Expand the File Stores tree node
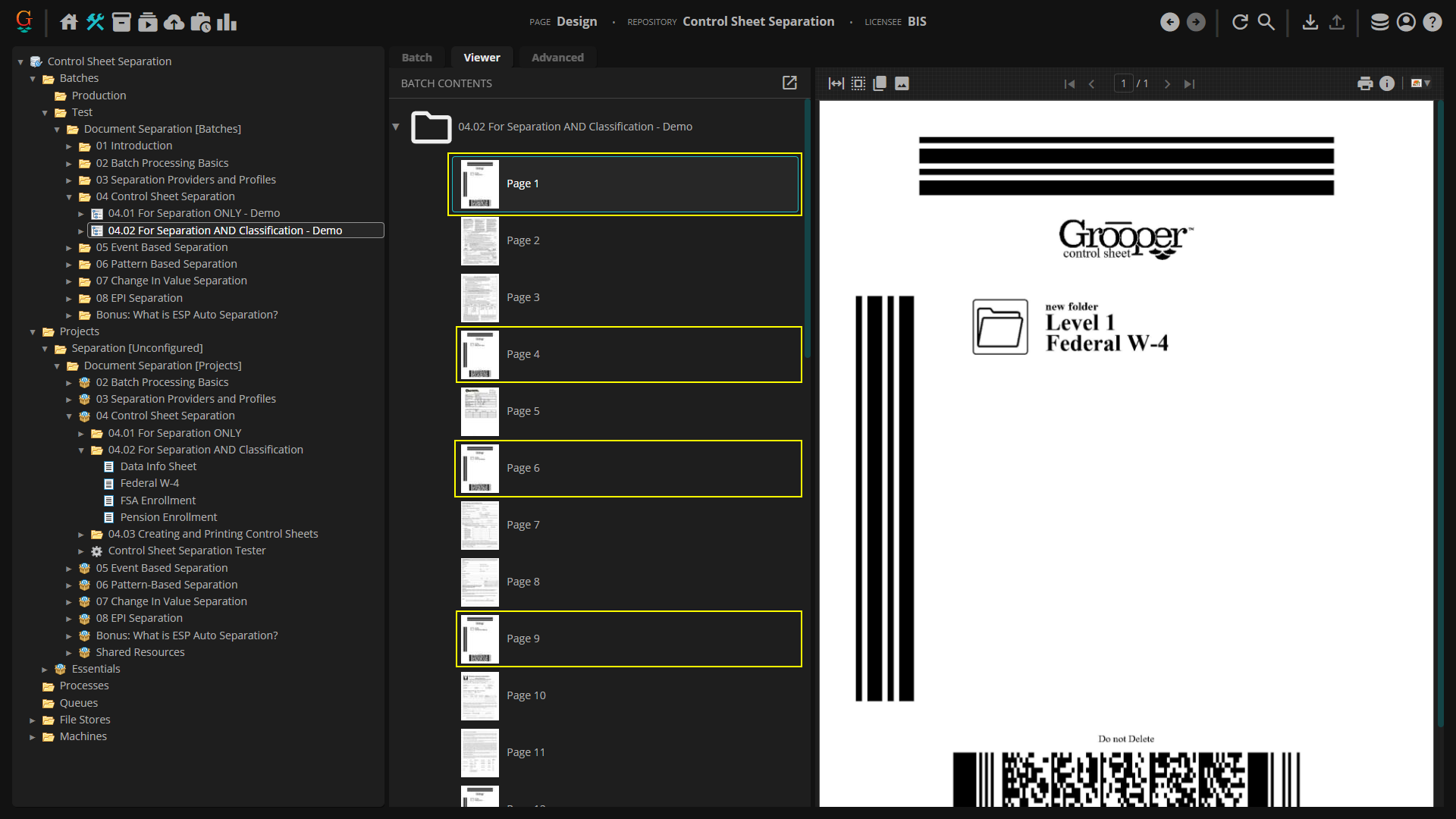1456x819 pixels. point(33,720)
